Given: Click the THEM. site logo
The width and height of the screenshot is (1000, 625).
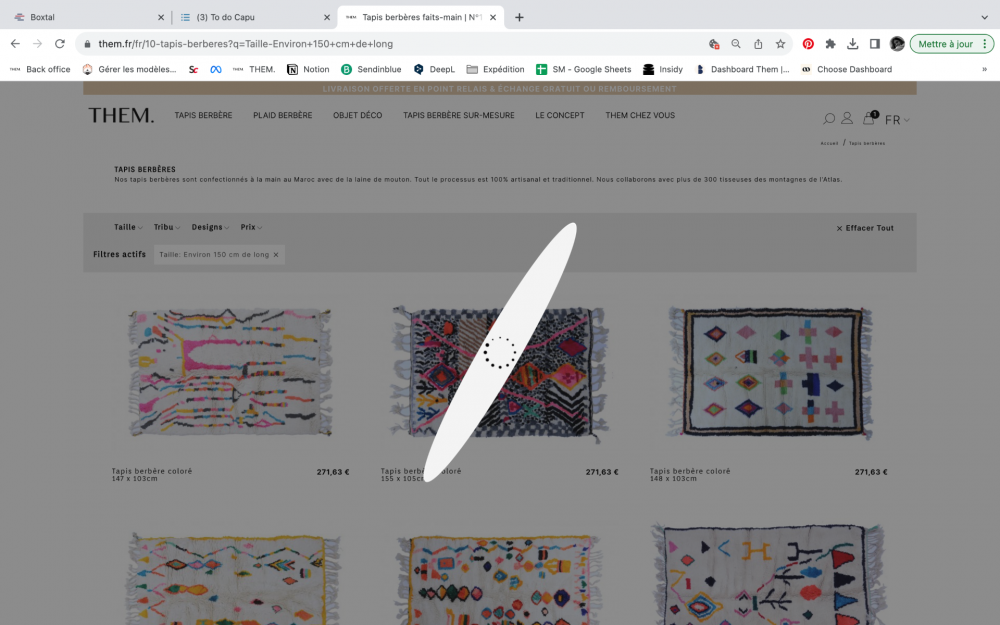Looking at the screenshot, I should pyautogui.click(x=121, y=115).
